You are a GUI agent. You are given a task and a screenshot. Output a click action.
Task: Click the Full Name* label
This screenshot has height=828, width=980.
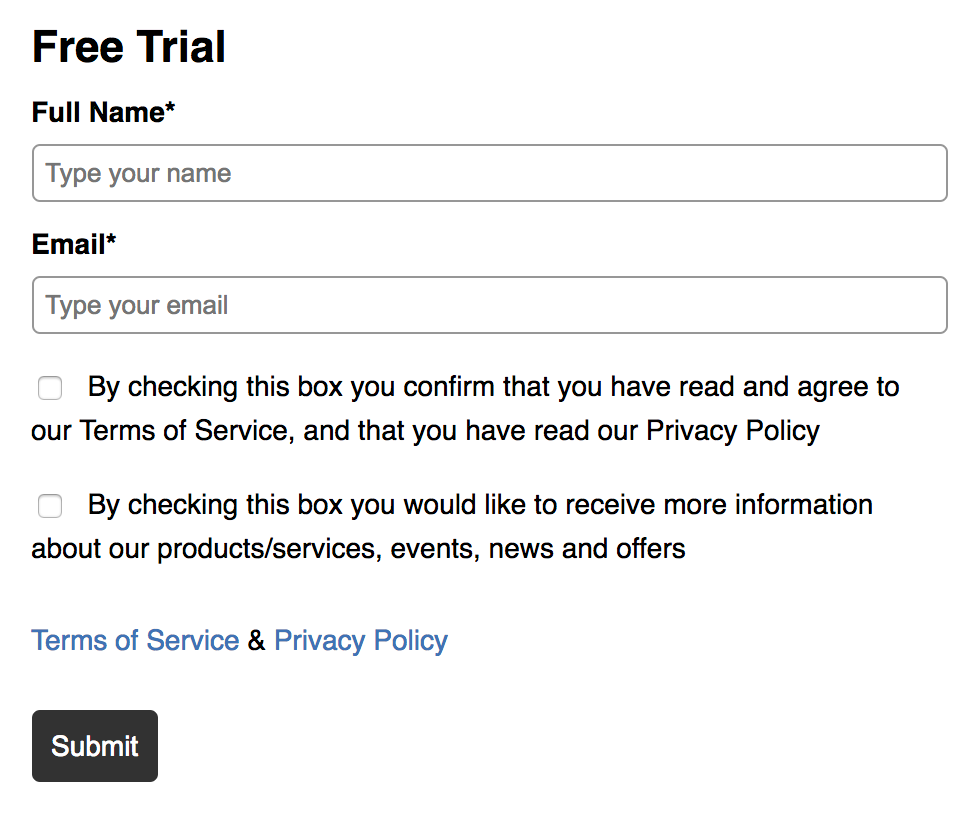click(98, 112)
